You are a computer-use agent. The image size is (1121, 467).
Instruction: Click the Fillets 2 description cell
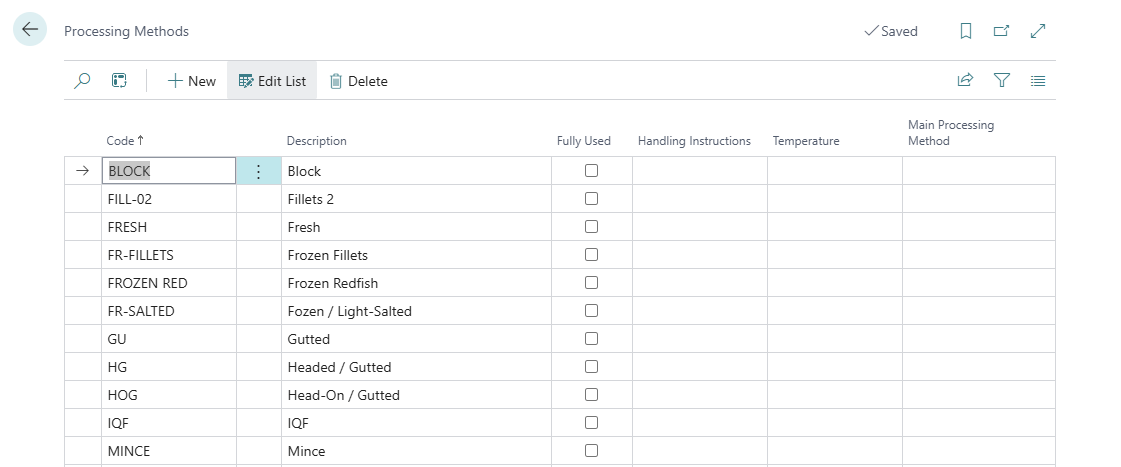point(416,199)
